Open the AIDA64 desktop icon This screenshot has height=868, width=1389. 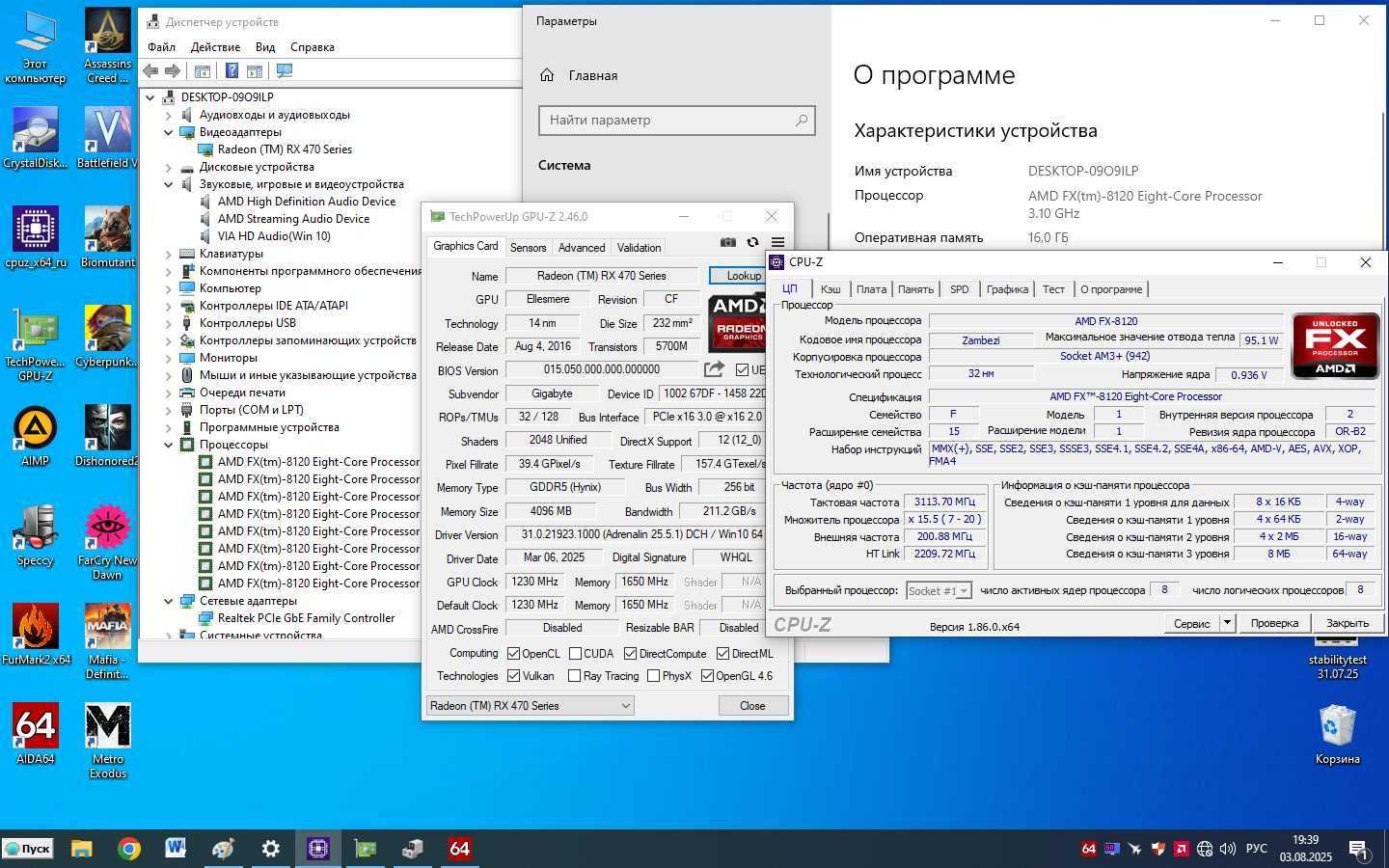coord(36,734)
